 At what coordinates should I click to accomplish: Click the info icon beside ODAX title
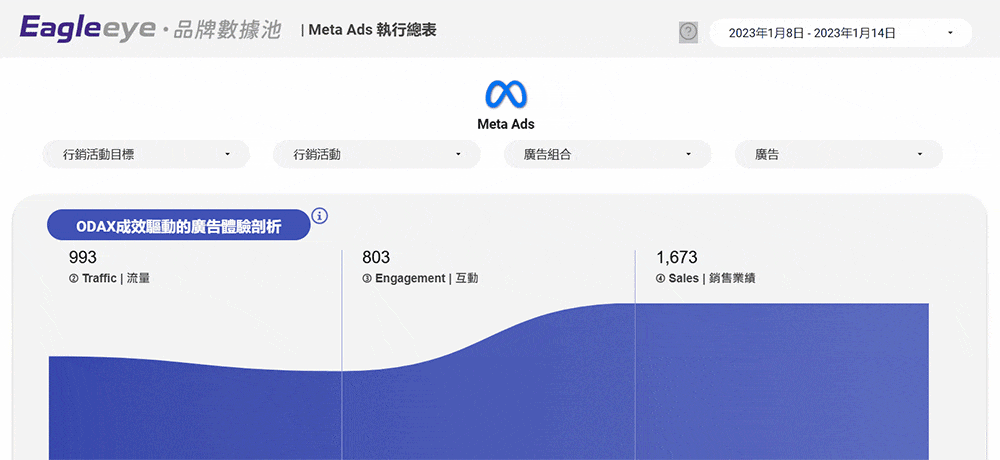tap(320, 216)
